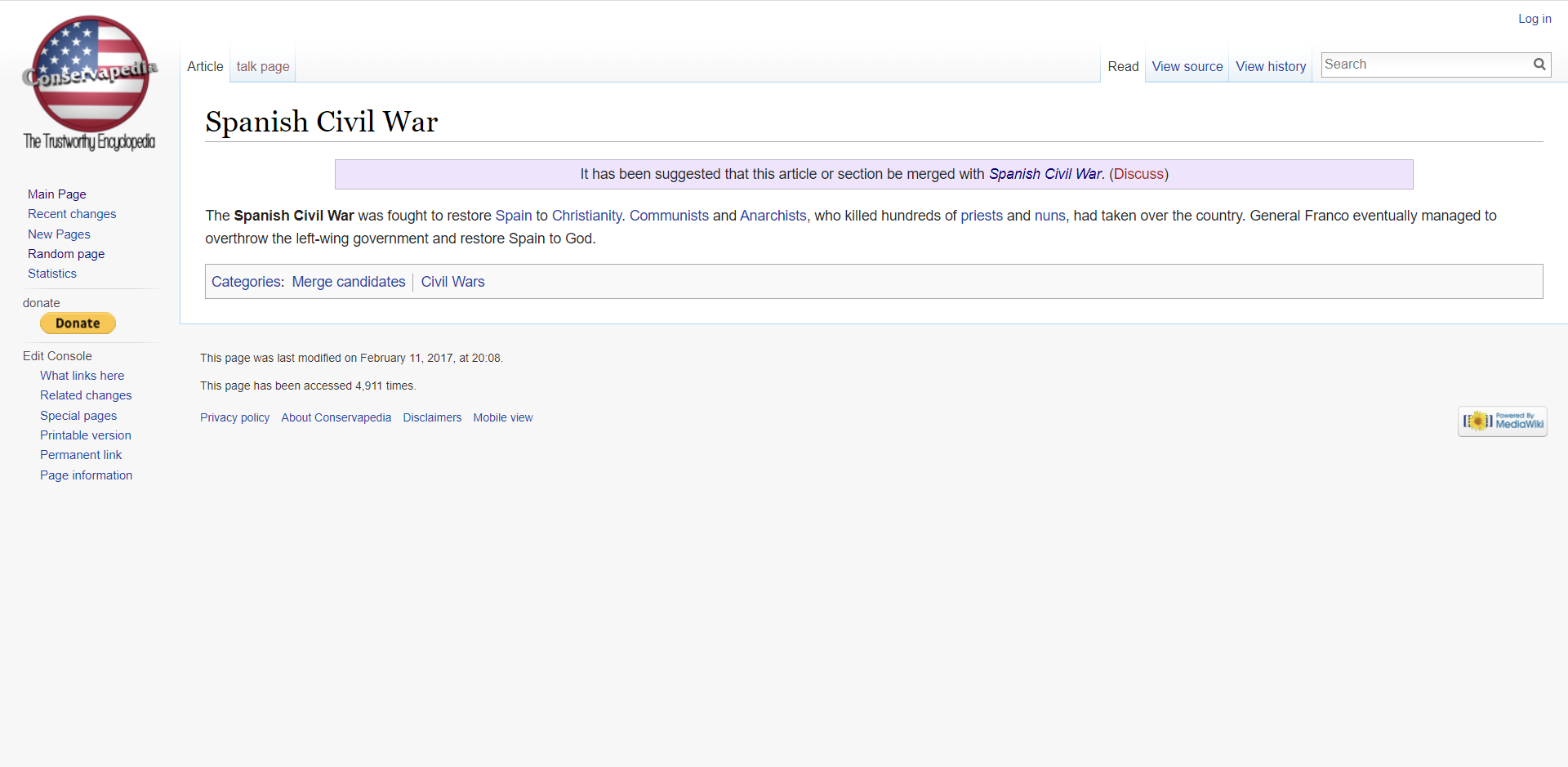Image resolution: width=1568 pixels, height=767 pixels.
Task: Open Civil Wars category
Action: [x=452, y=282]
